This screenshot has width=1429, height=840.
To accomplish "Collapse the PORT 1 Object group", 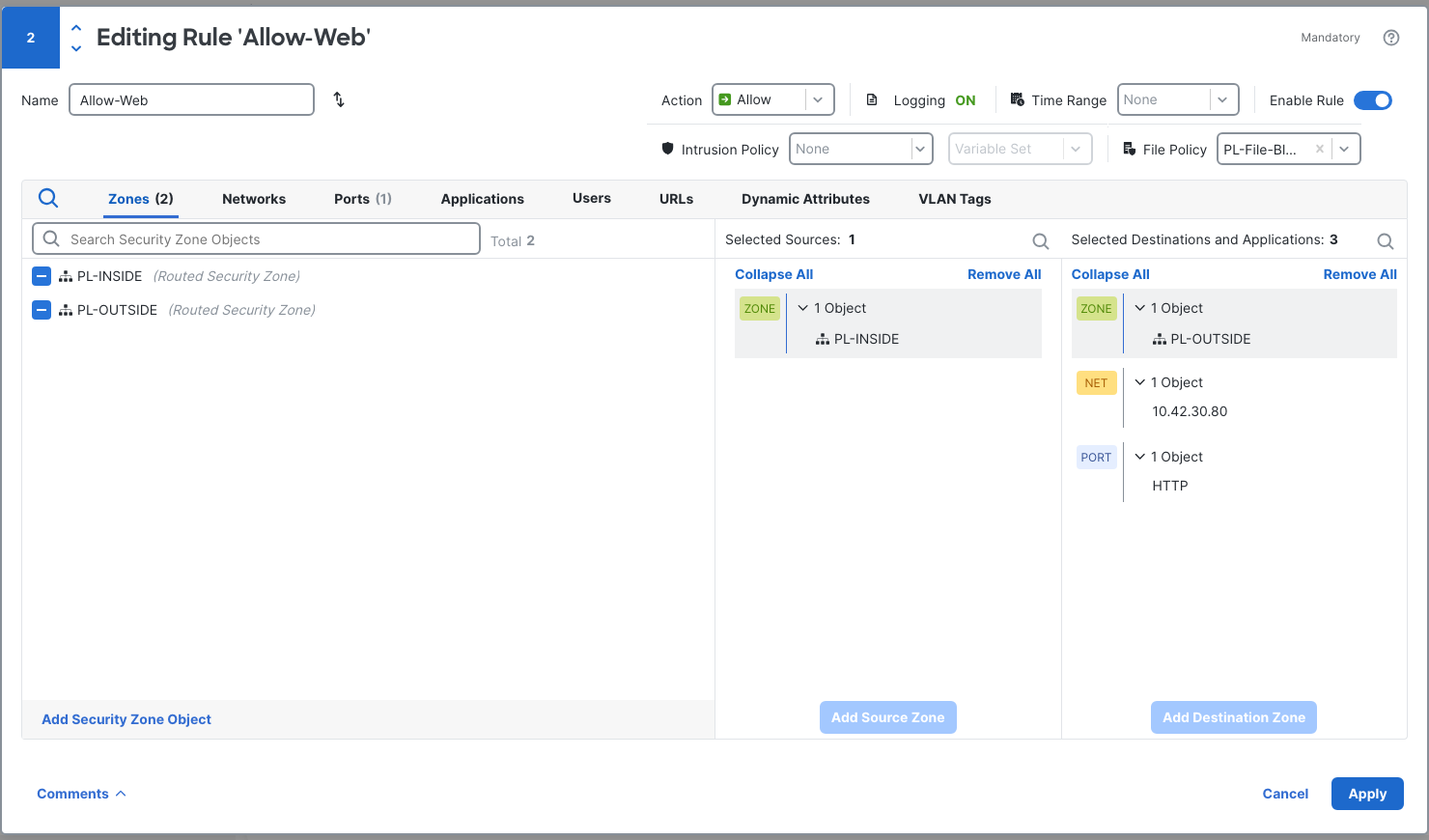I will pos(1140,457).
